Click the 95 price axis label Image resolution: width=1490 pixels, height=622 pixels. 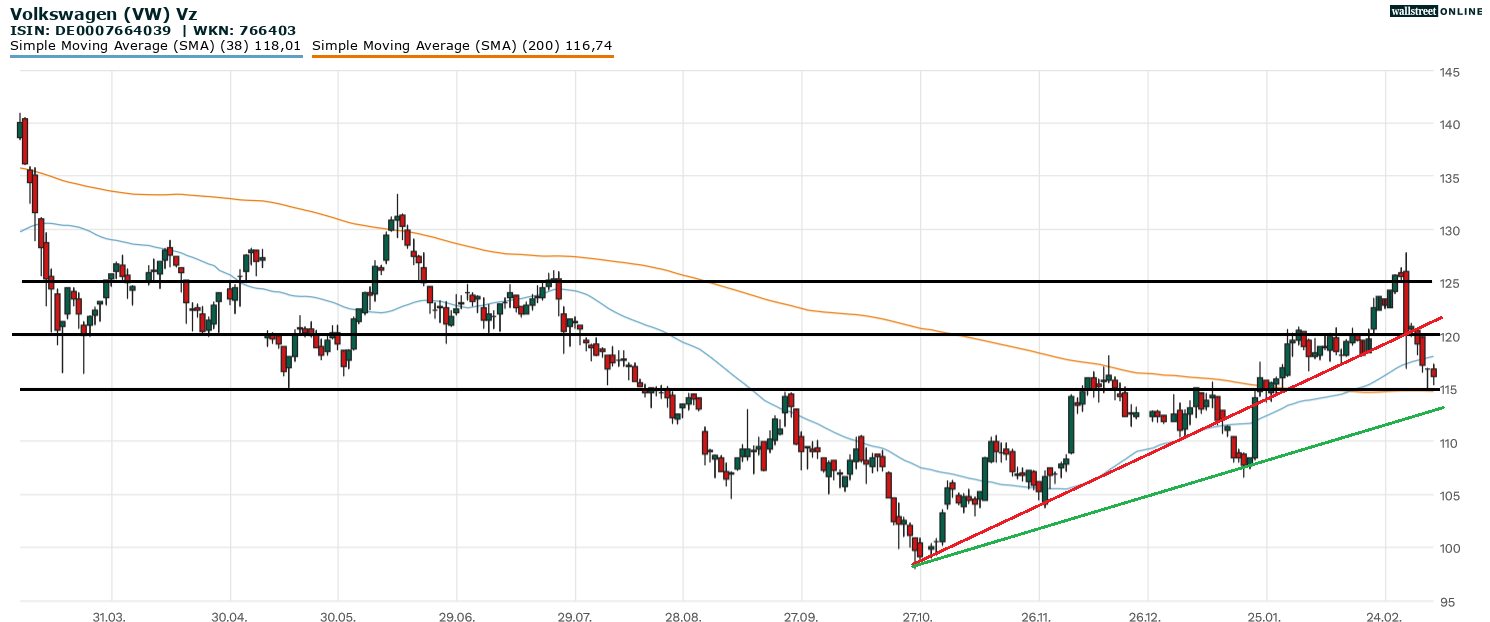(1446, 602)
